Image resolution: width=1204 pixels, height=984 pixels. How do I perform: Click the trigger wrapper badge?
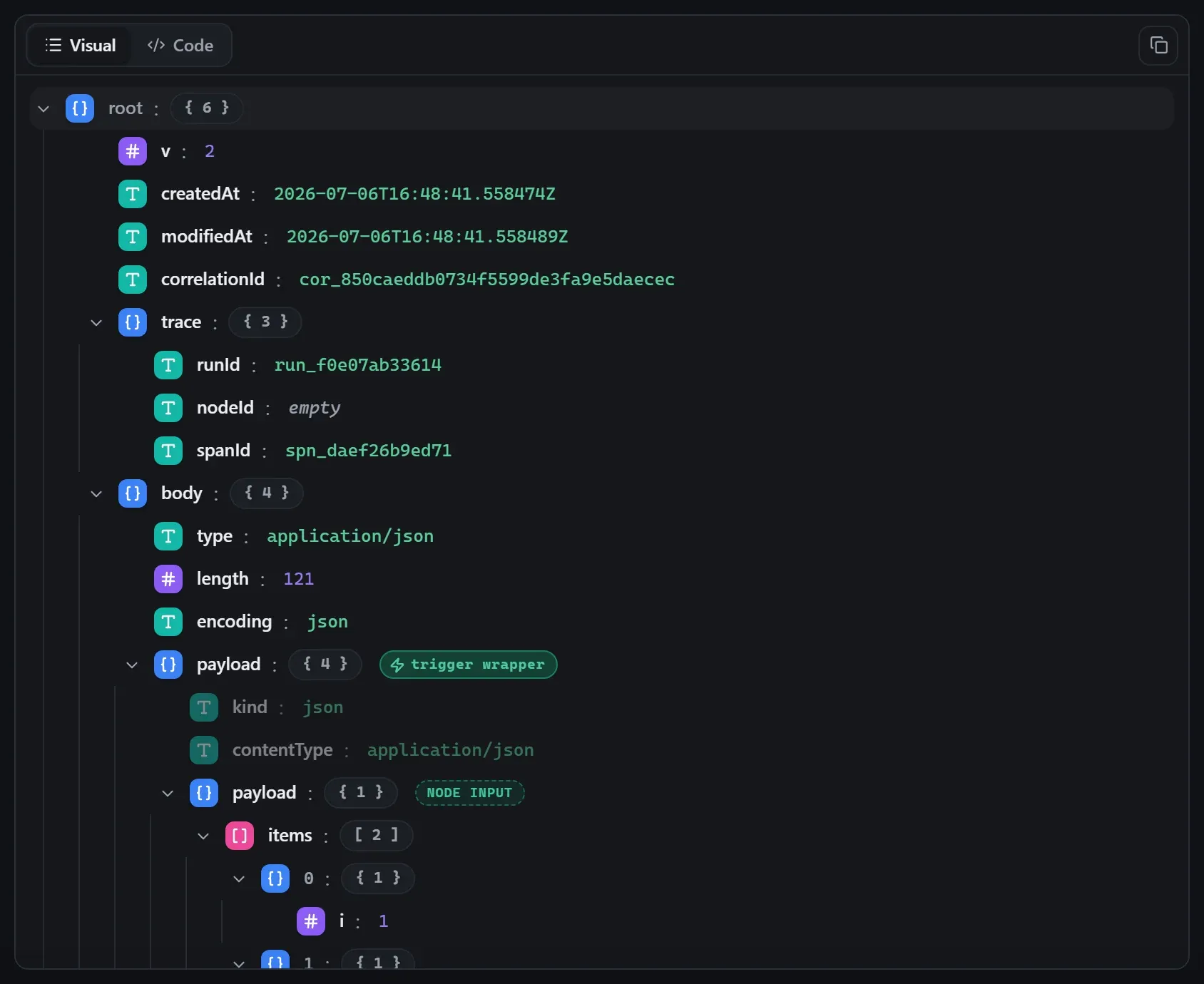pyautogui.click(x=469, y=665)
